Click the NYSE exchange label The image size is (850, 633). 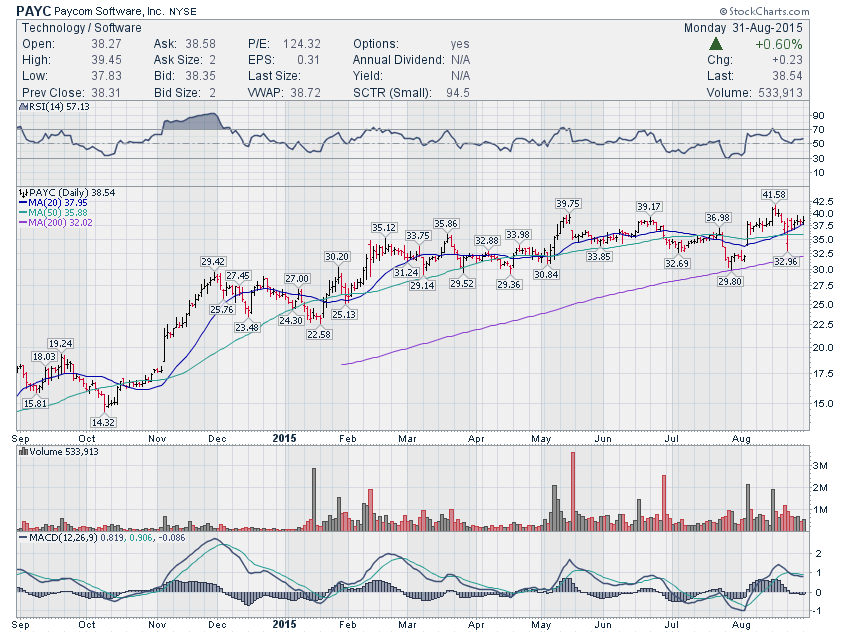point(183,11)
